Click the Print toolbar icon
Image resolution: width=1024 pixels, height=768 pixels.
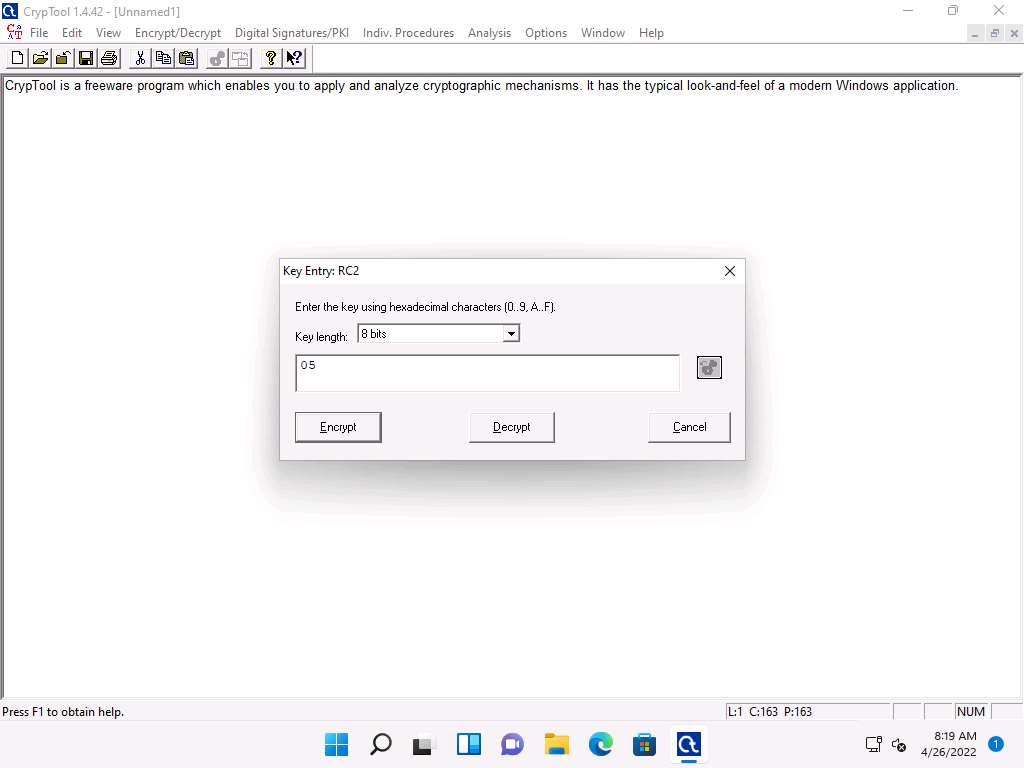point(109,58)
